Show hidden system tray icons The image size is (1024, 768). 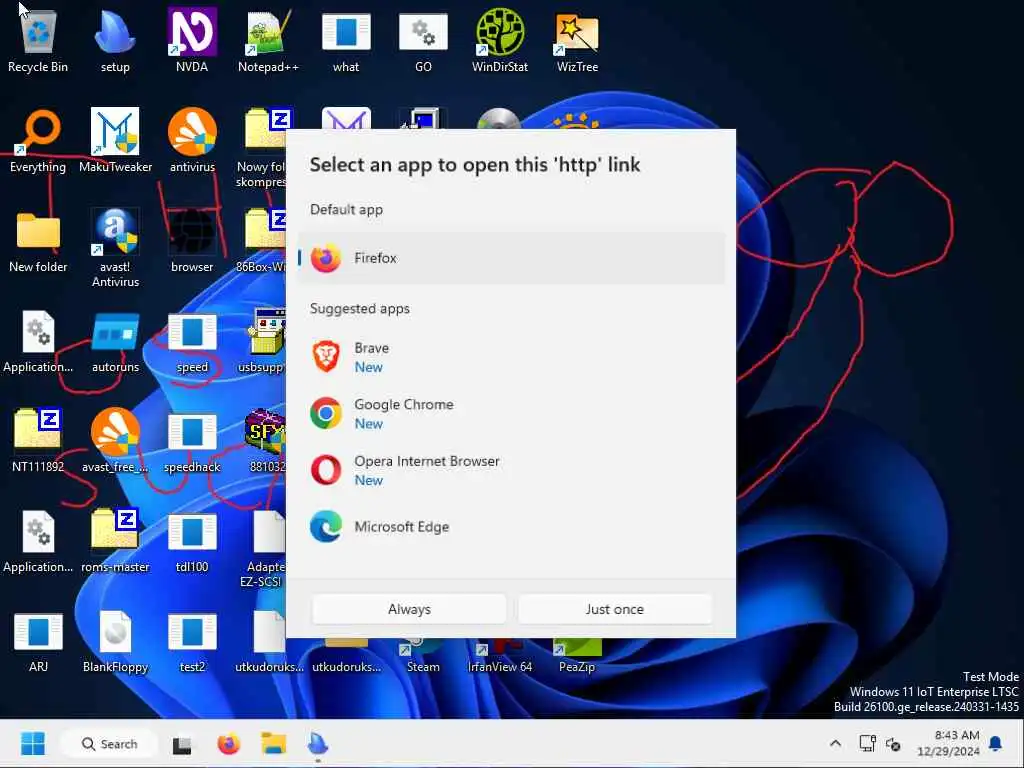coord(835,744)
